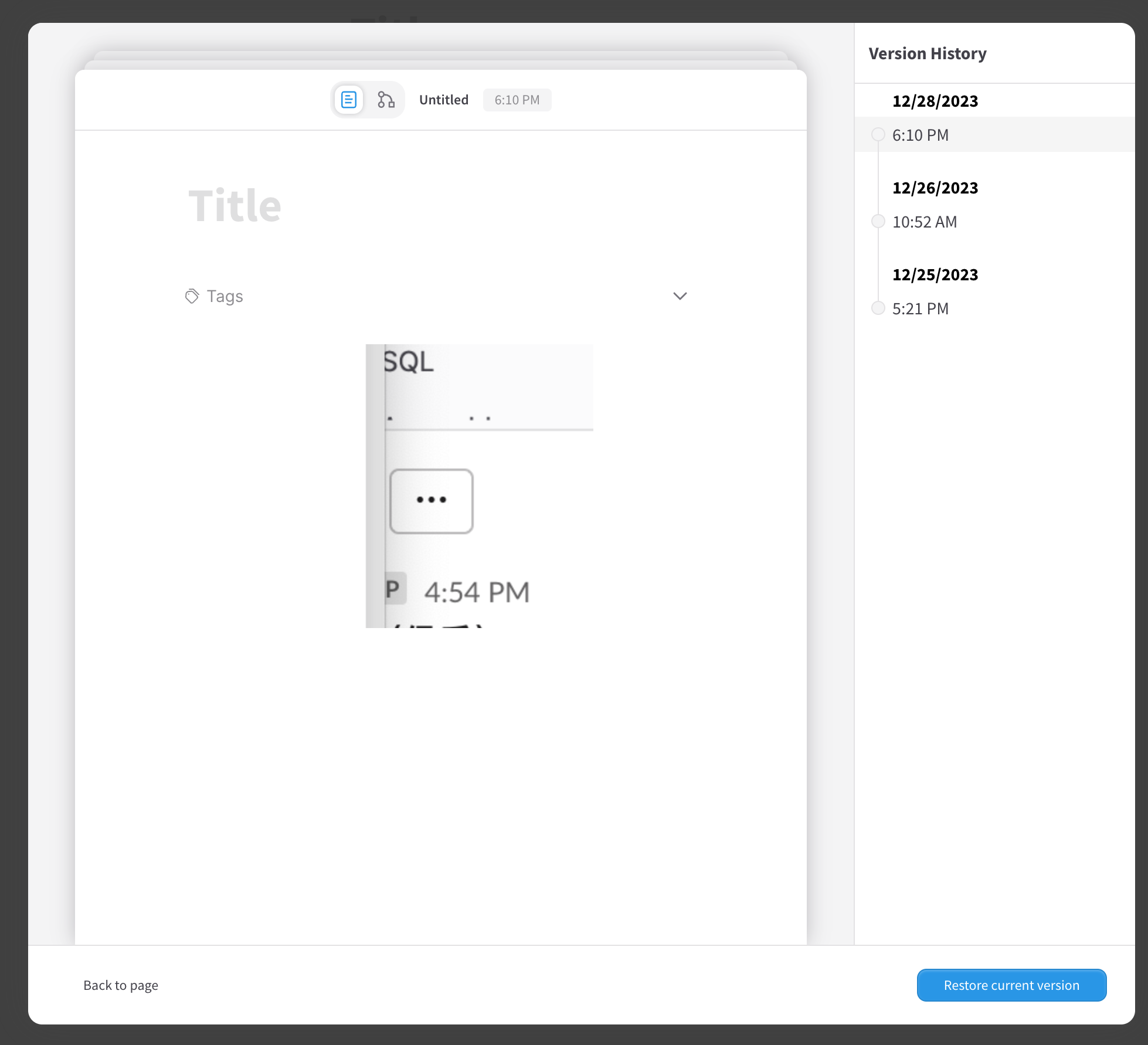Click the Title placeholder field
The height and width of the screenshot is (1045, 1148).
pos(235,206)
